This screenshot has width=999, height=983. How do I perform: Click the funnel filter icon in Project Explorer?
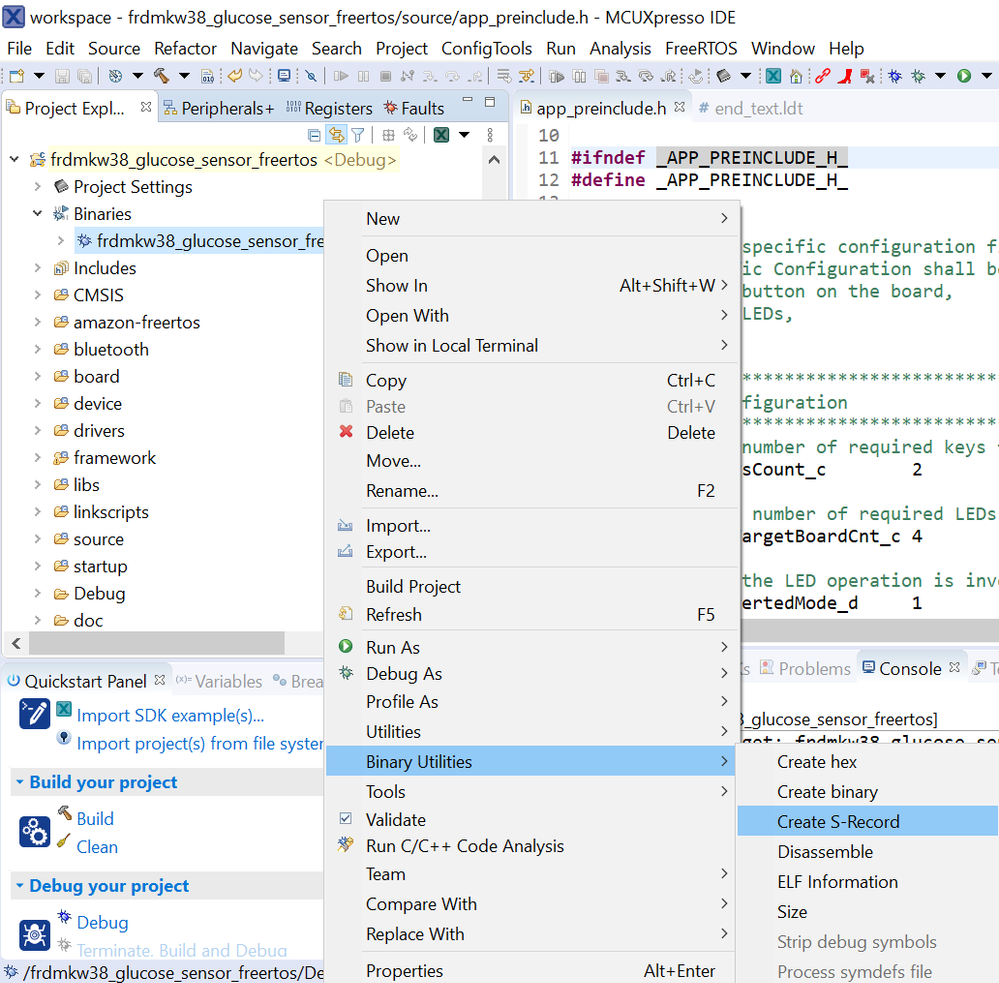pyautogui.click(x=358, y=135)
